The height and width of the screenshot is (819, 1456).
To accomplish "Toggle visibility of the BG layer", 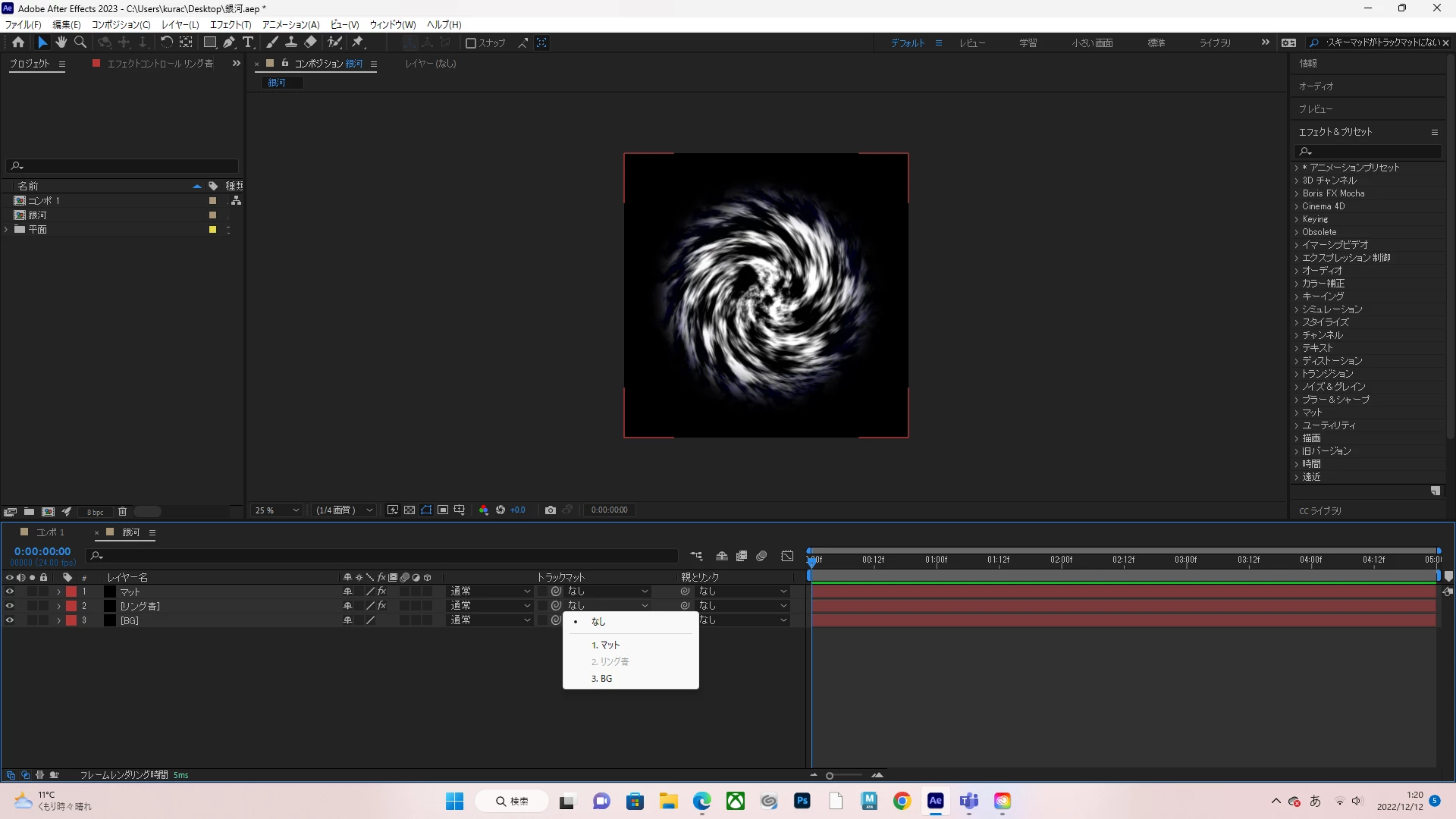I will click(x=10, y=620).
